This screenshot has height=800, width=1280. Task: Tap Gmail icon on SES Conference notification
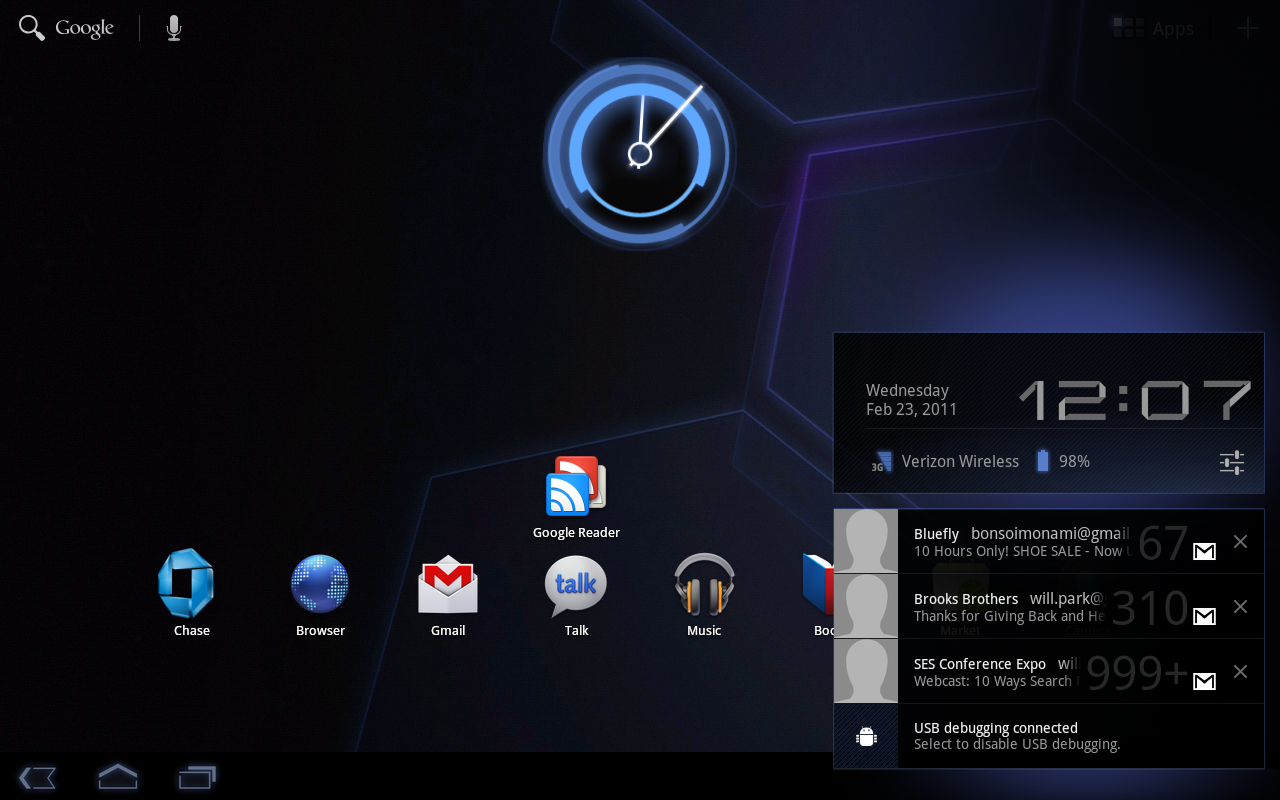[x=1205, y=681]
